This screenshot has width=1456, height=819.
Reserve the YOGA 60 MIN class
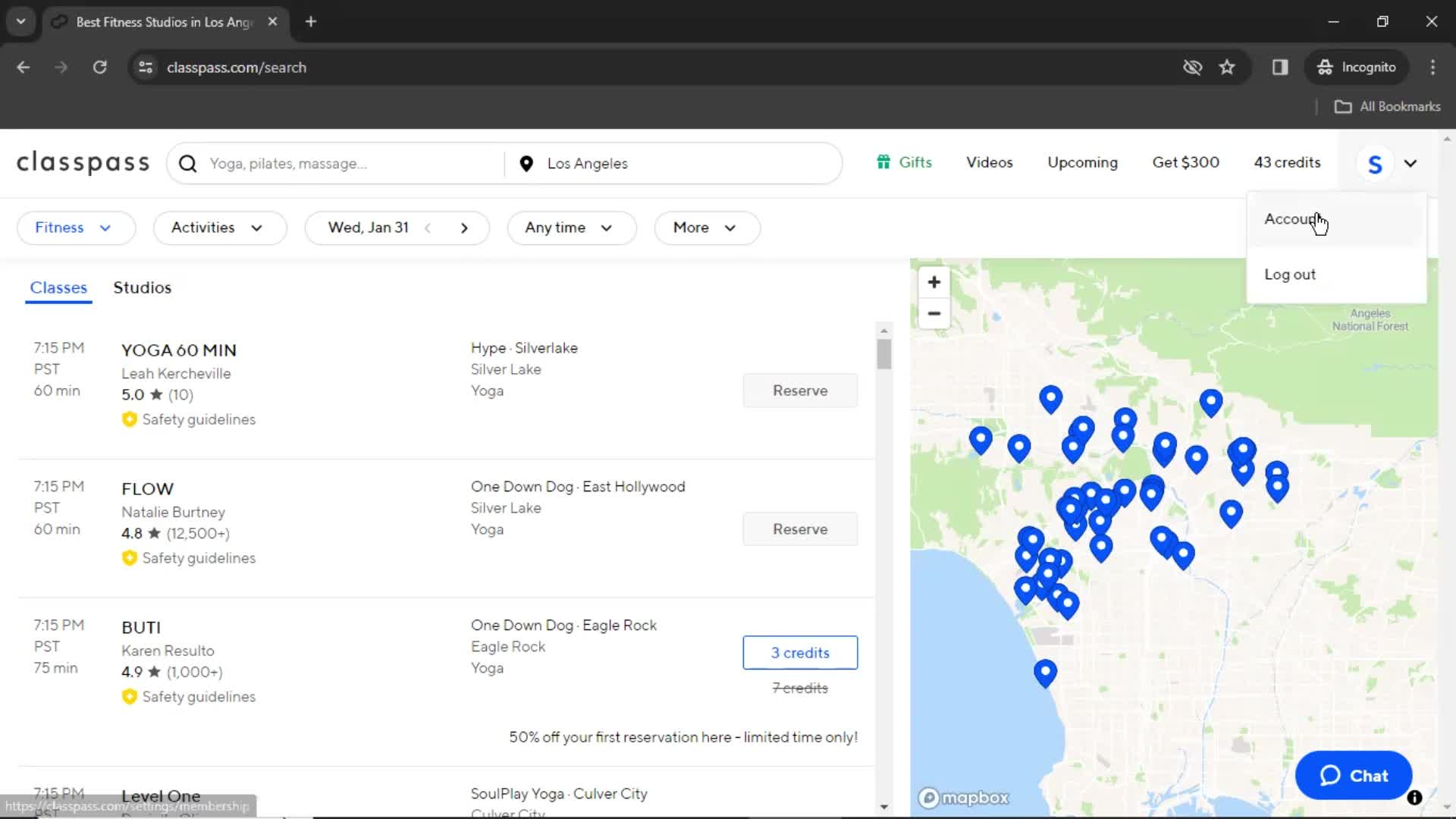(x=800, y=391)
